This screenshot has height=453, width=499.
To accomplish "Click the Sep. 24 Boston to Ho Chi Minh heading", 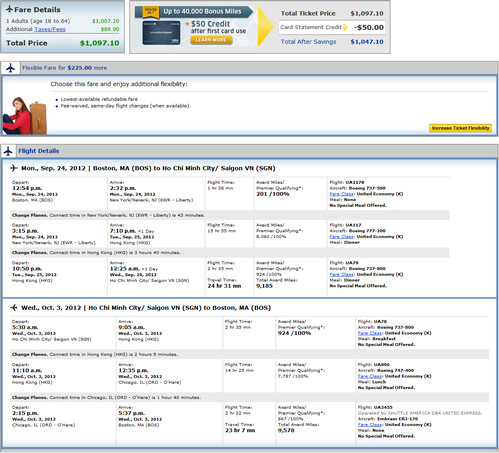I will (x=148, y=168).
